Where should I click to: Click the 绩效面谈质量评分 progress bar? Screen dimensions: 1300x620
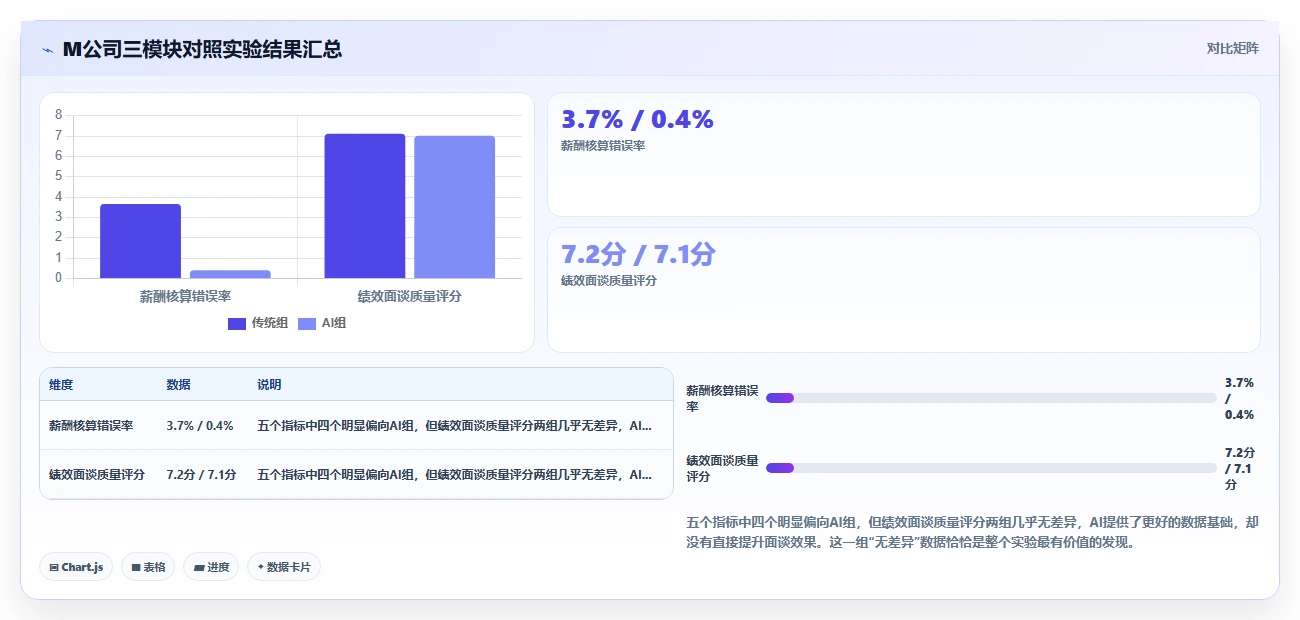coord(991,468)
